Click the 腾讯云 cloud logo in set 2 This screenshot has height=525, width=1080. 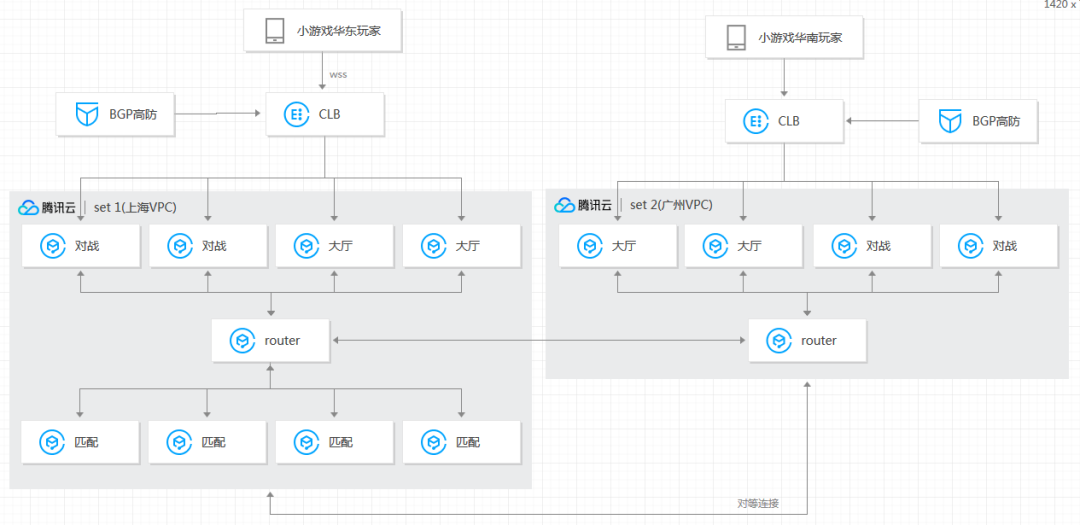[x=564, y=205]
